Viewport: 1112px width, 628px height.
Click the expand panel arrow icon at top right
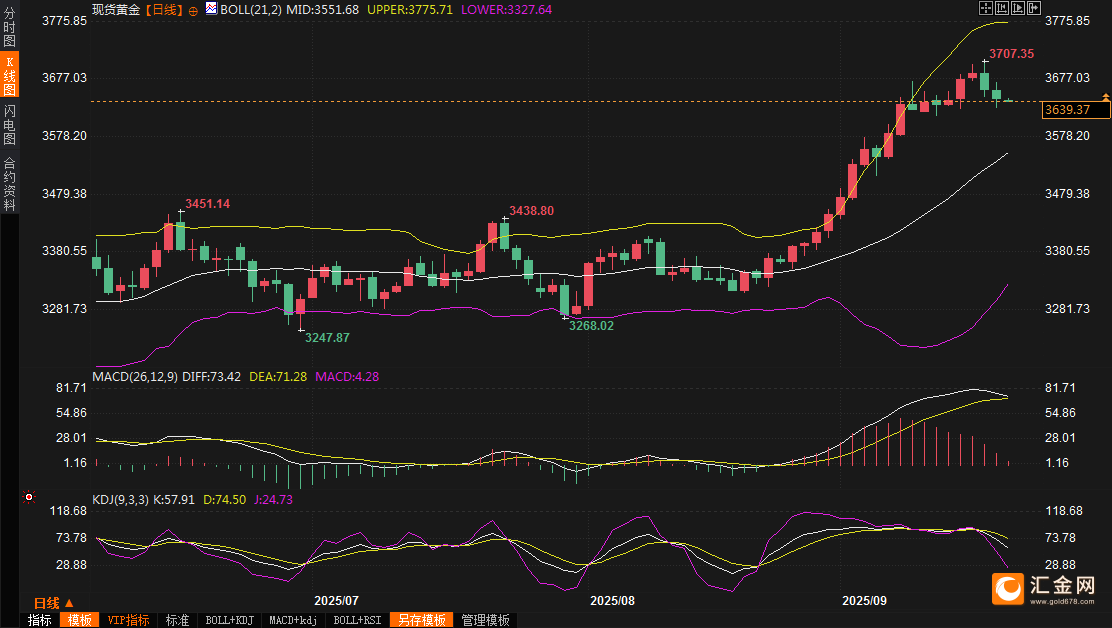pyautogui.click(x=1033, y=8)
